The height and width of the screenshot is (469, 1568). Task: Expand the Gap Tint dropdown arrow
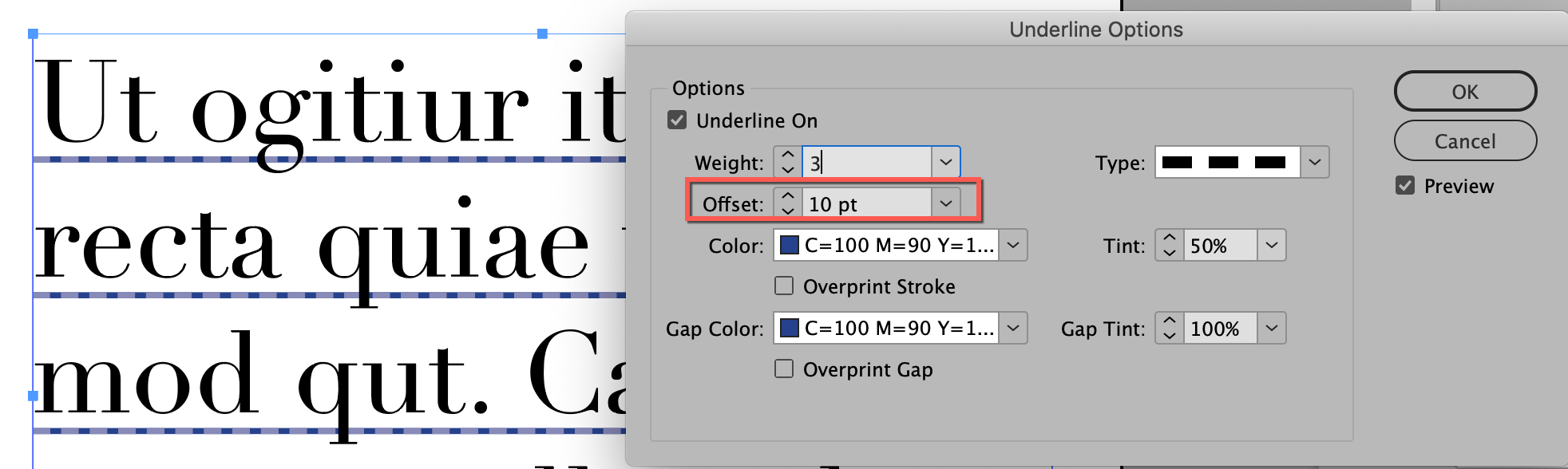tap(1272, 329)
